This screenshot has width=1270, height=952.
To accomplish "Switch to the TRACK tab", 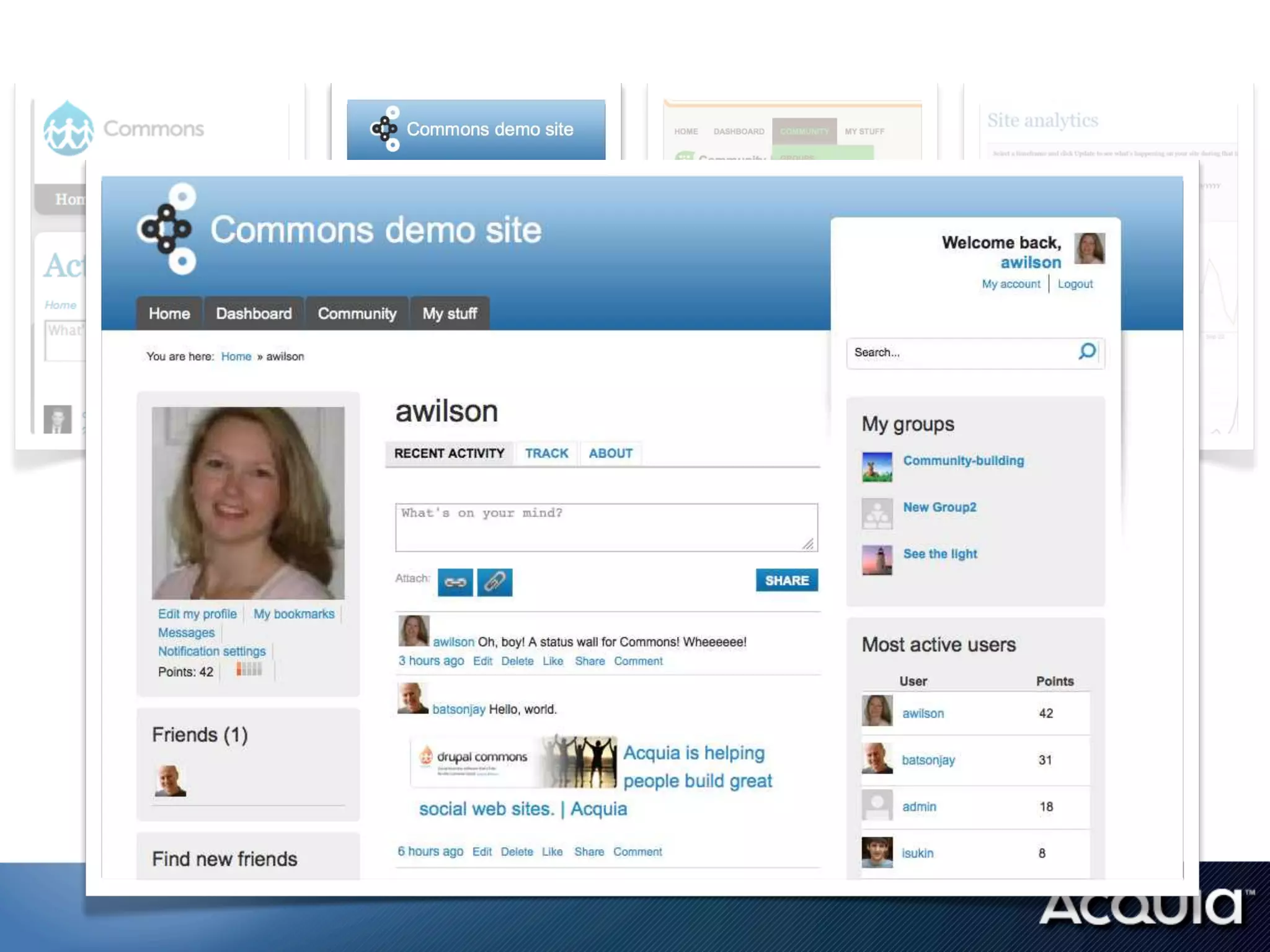I will coord(546,453).
